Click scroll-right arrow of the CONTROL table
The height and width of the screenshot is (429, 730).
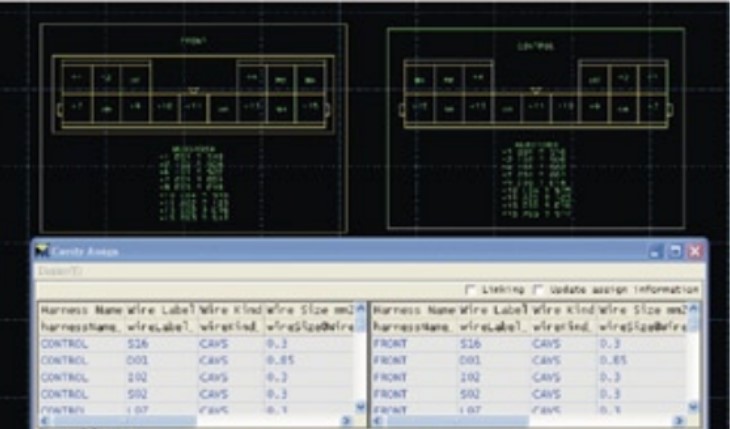pyautogui.click(x=349, y=422)
